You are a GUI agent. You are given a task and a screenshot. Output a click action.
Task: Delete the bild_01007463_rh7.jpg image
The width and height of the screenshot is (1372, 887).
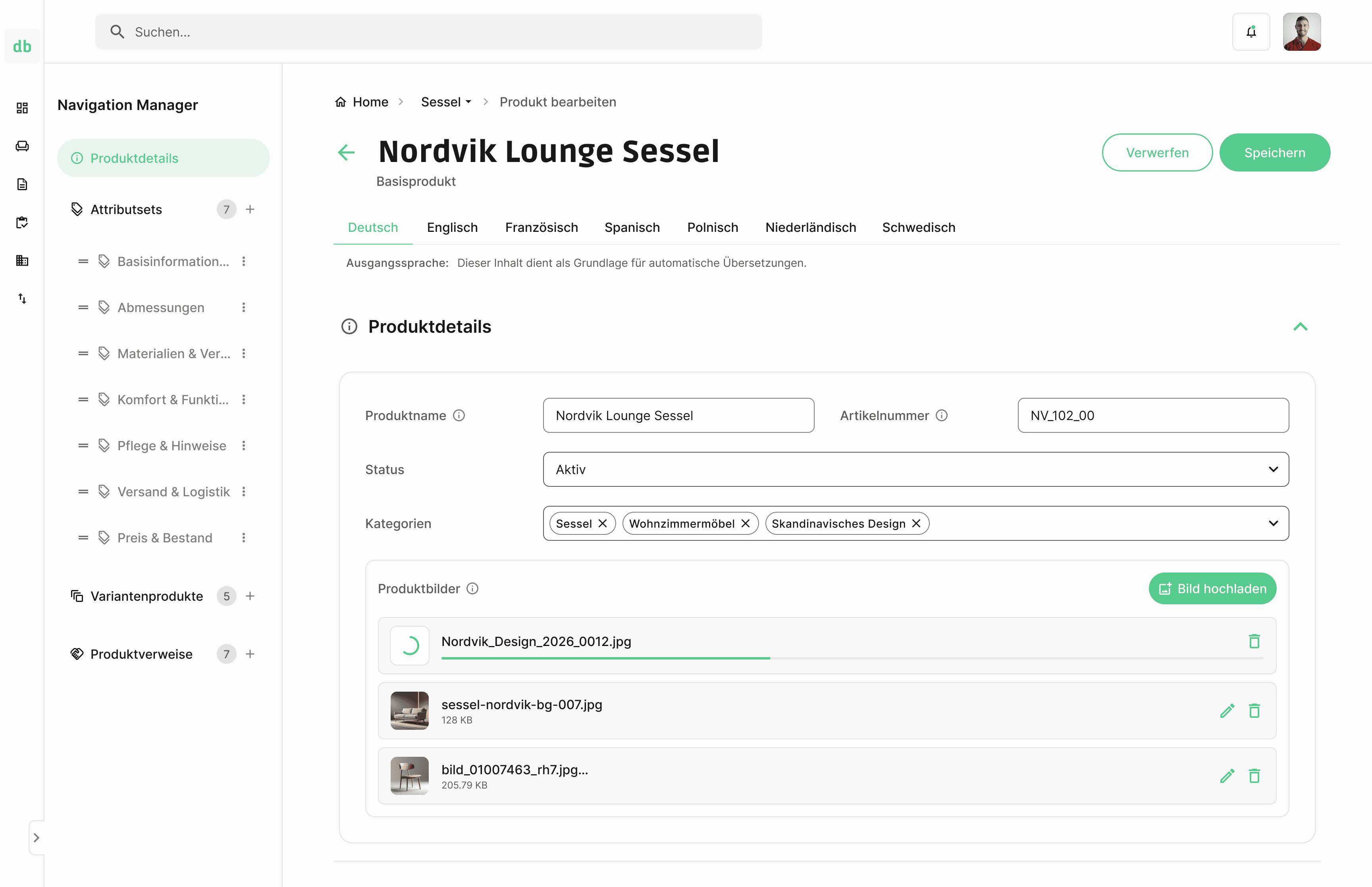1254,776
